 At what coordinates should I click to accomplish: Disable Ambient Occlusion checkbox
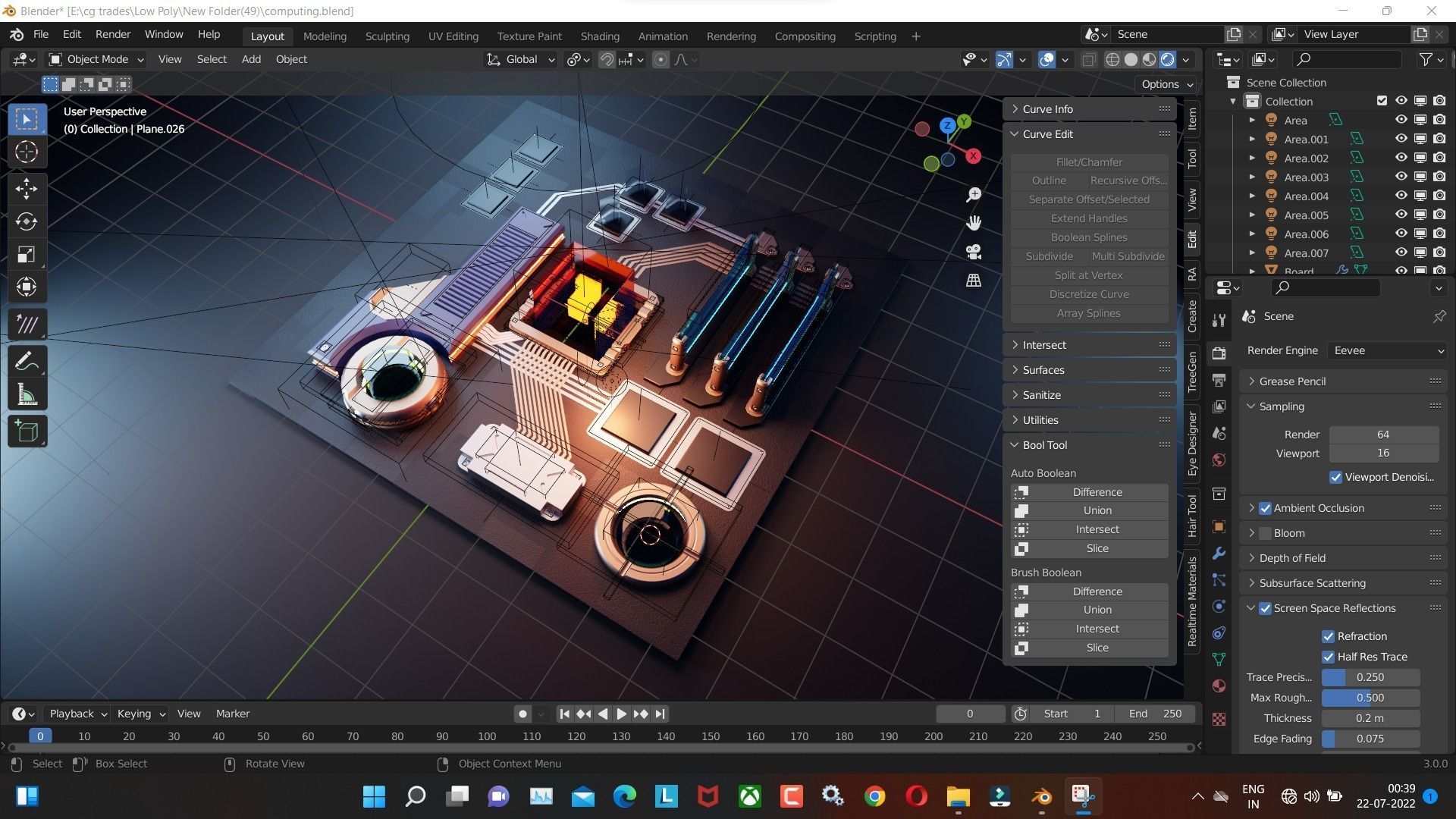coord(1265,508)
